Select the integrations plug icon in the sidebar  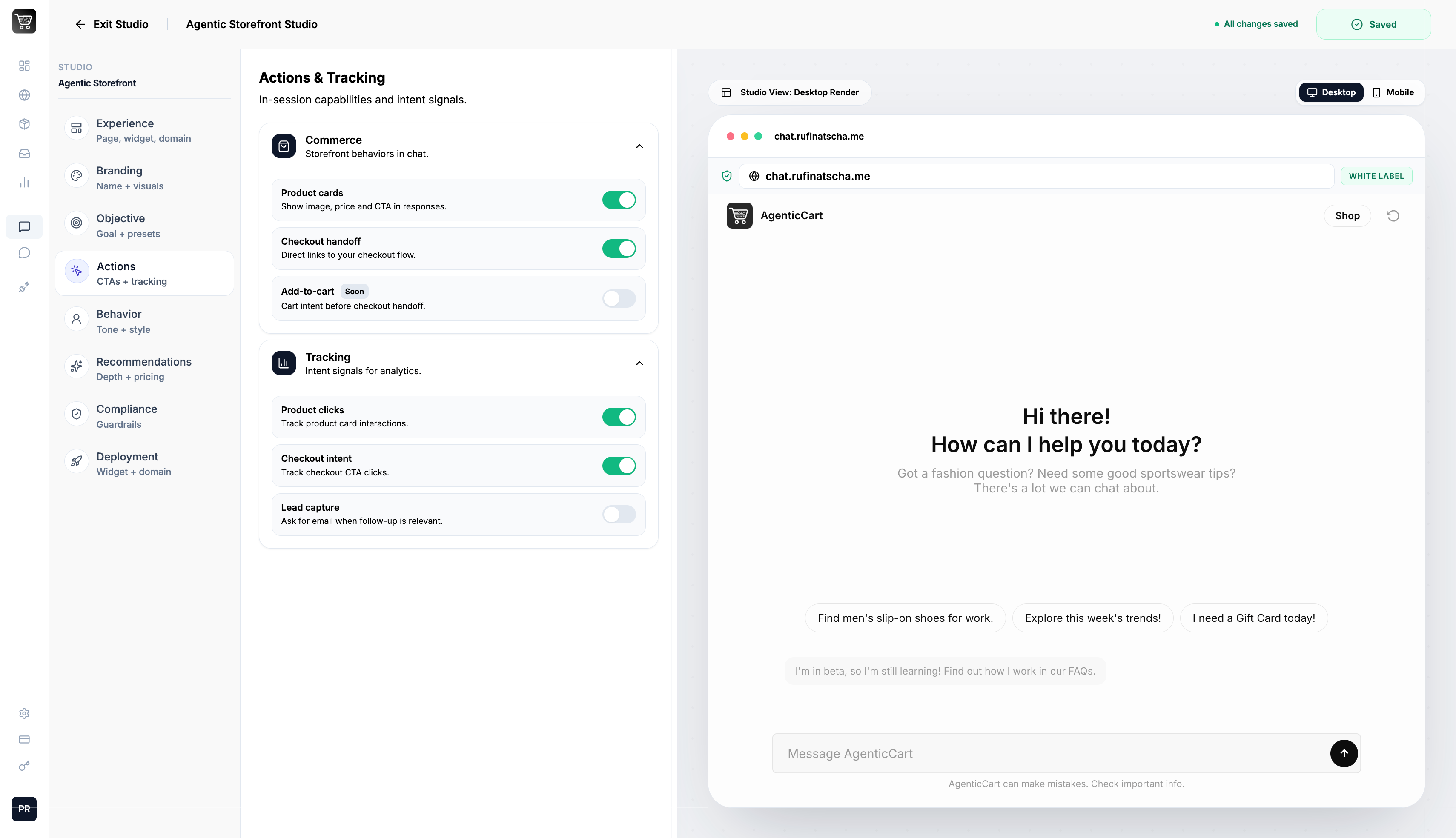24,286
